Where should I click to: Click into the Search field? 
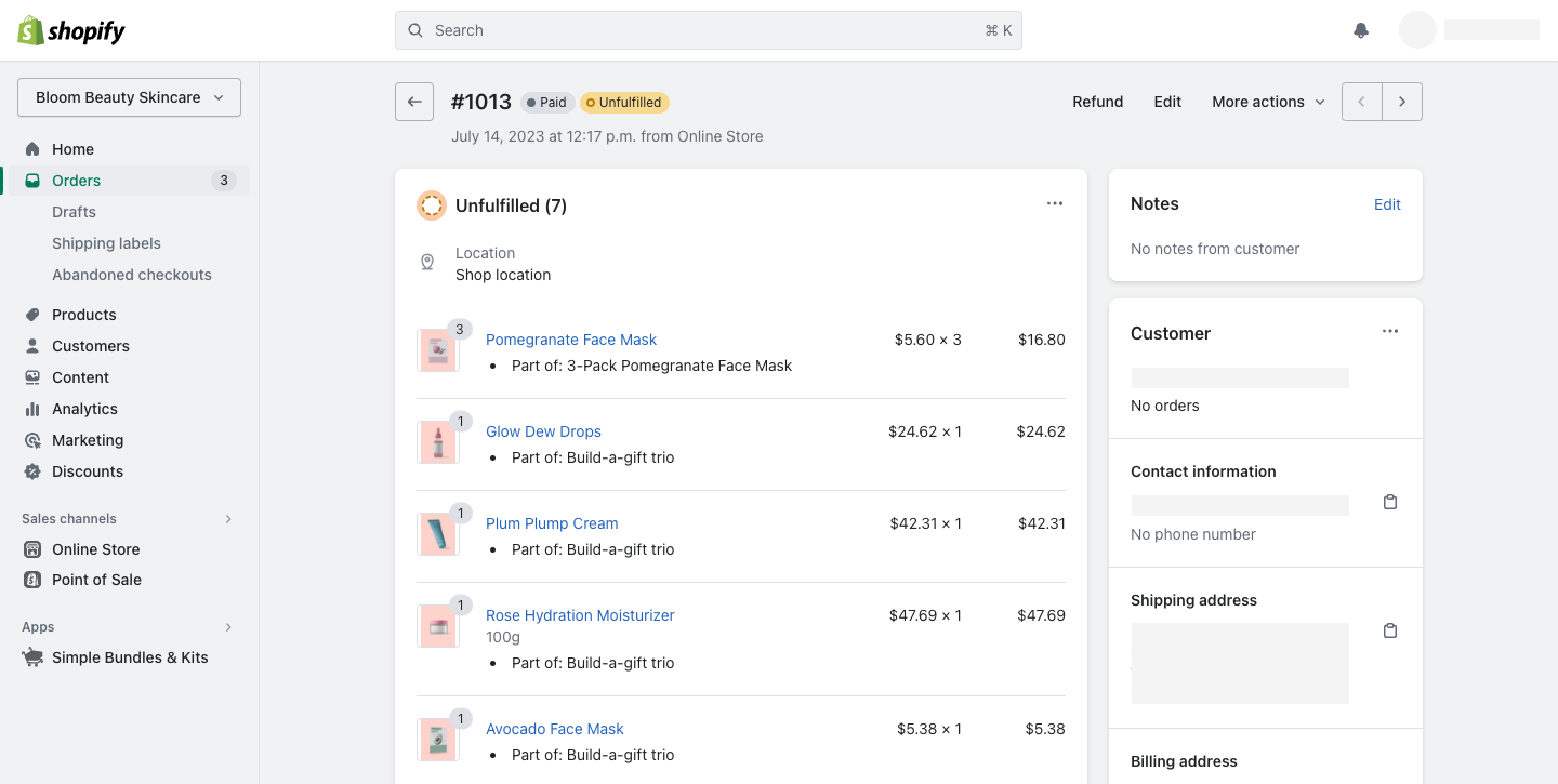pos(708,30)
